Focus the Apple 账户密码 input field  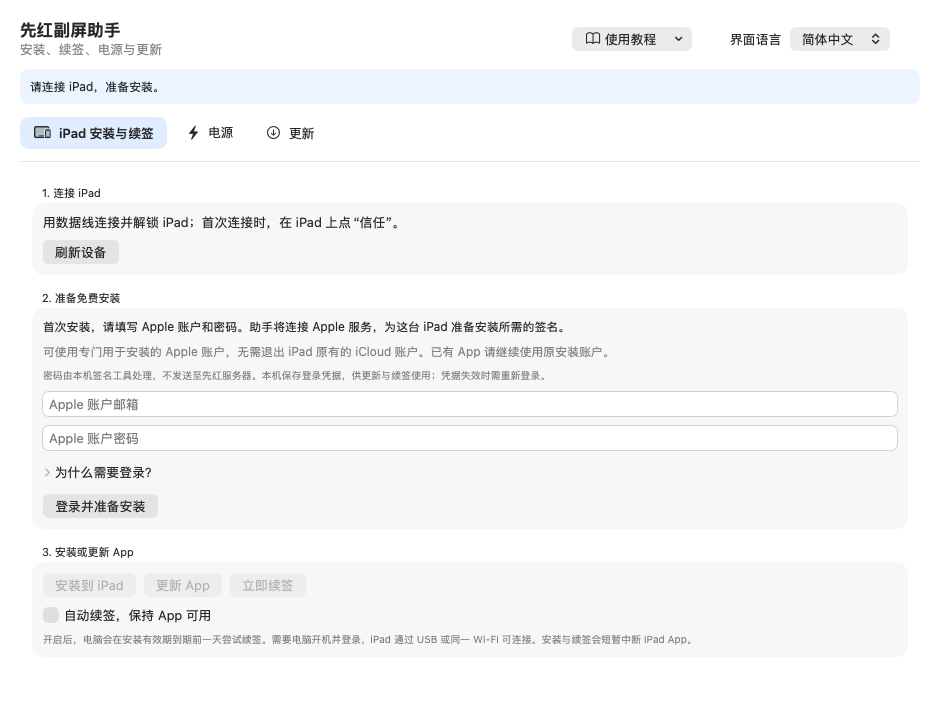[x=470, y=438]
